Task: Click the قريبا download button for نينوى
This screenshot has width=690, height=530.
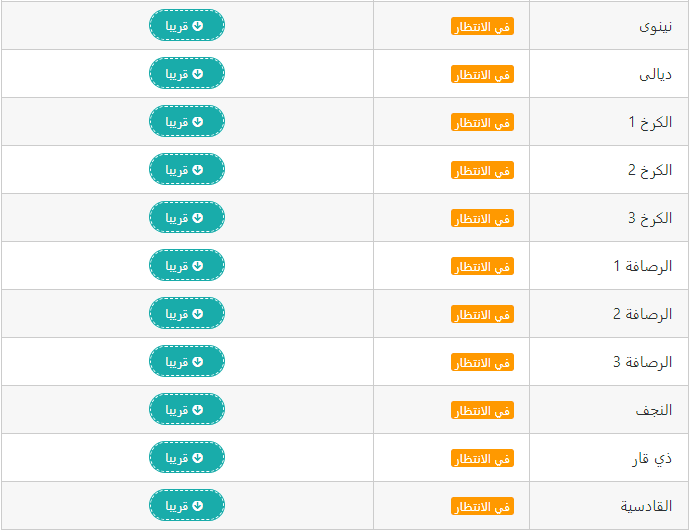Action: (x=187, y=26)
